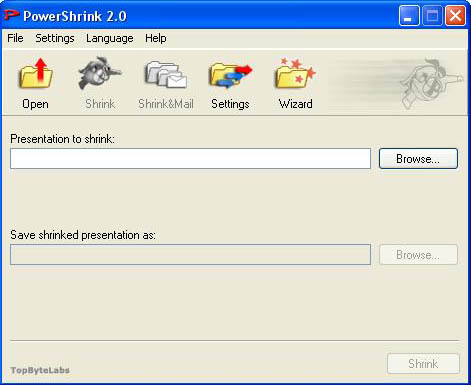Screen dimensions: 471x385
Task: Click the Save shrinked presentation as field
Action: 190,255
